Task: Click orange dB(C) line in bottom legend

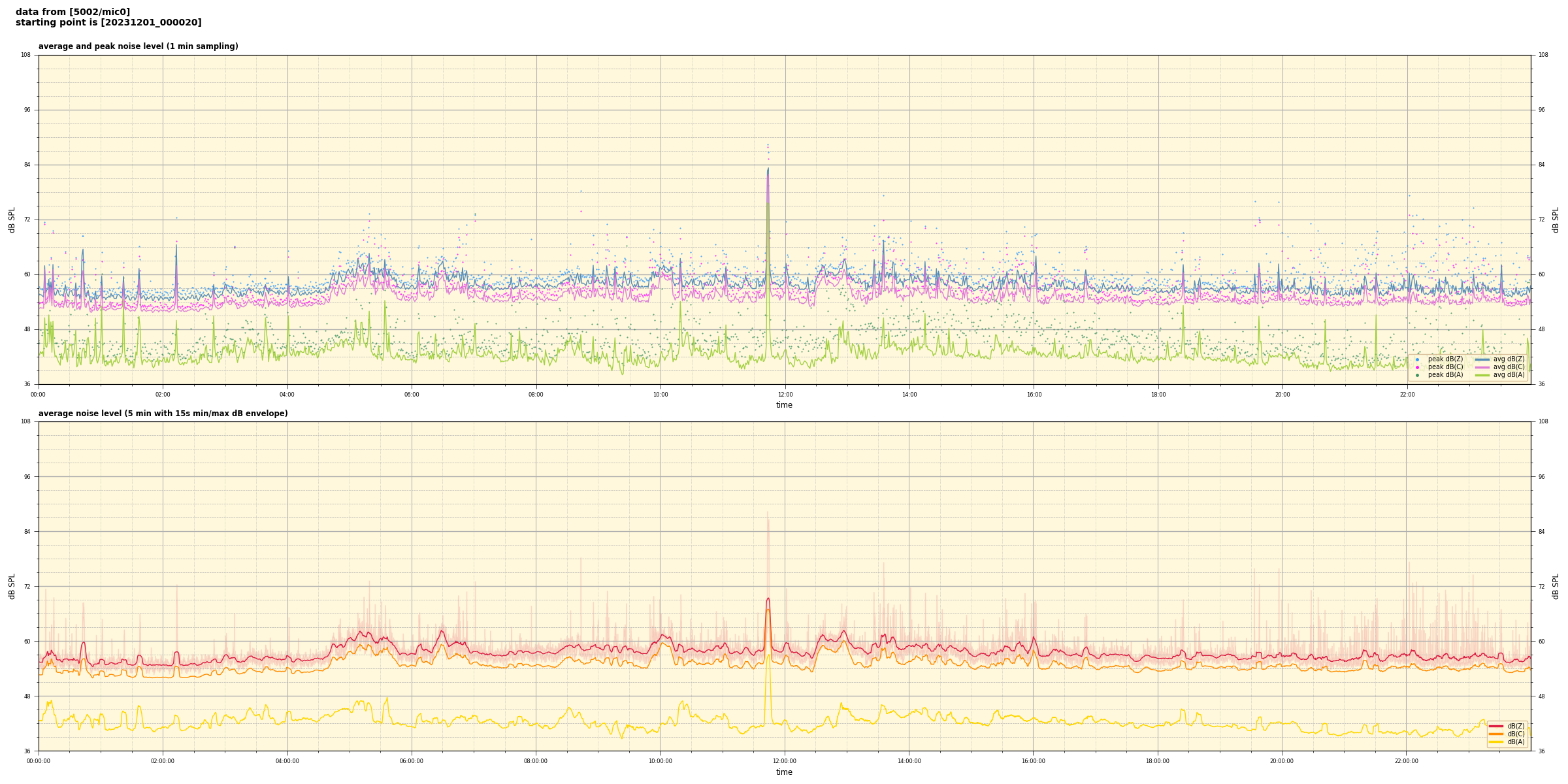Action: pyautogui.click(x=1496, y=734)
